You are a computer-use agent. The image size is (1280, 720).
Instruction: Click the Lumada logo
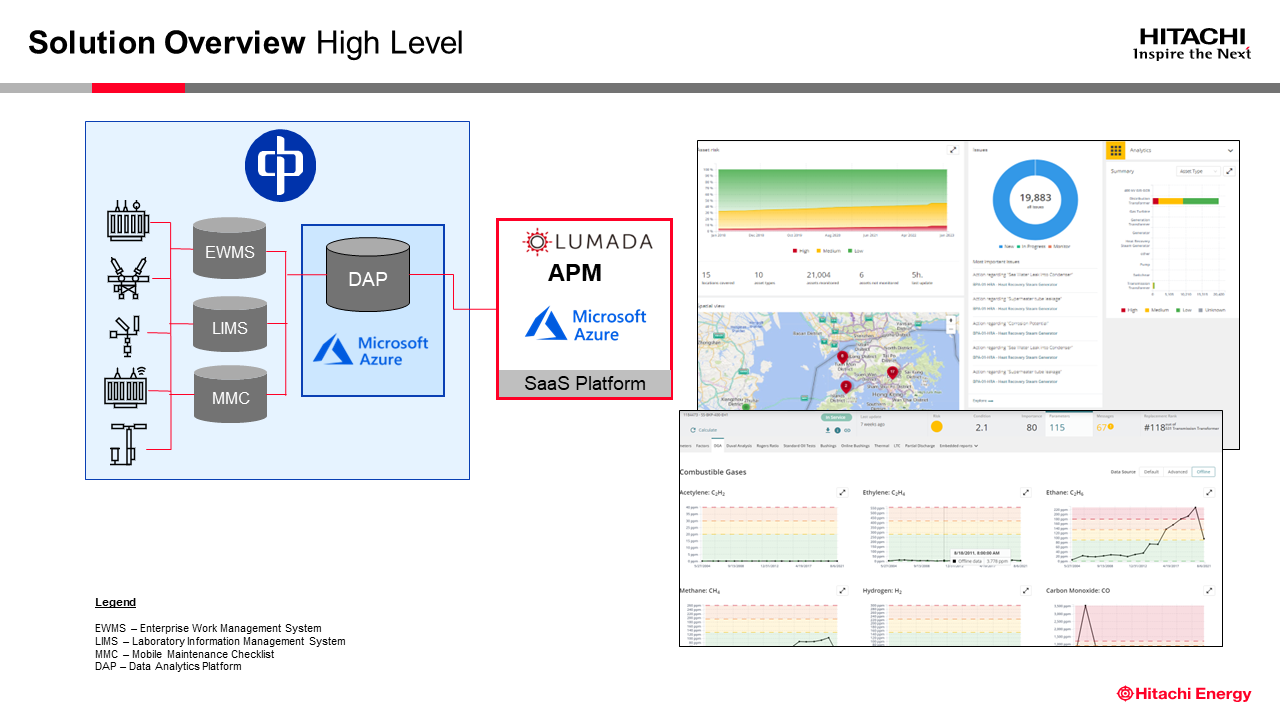point(587,241)
